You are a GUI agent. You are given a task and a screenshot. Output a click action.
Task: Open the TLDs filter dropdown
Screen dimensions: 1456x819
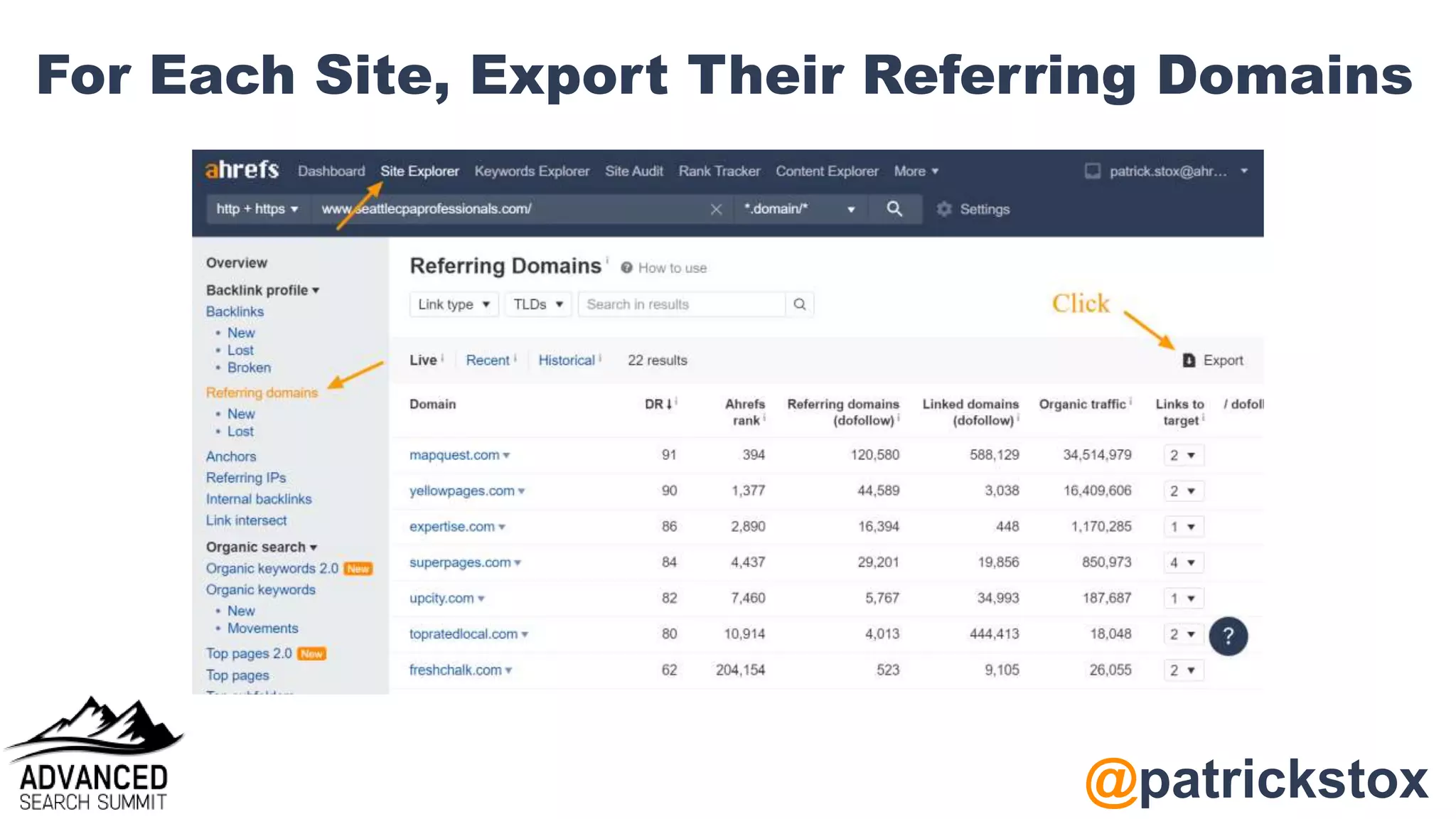point(538,304)
